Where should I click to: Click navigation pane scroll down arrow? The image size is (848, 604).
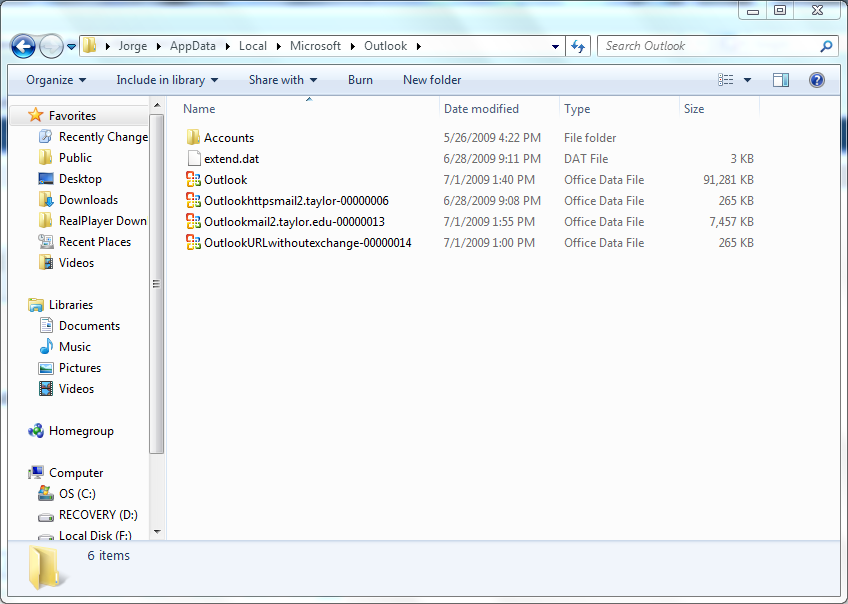coord(157,532)
